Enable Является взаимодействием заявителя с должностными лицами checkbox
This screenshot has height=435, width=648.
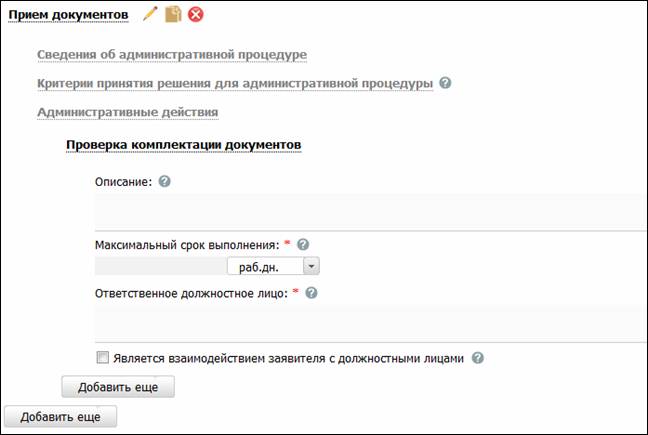tap(102, 357)
